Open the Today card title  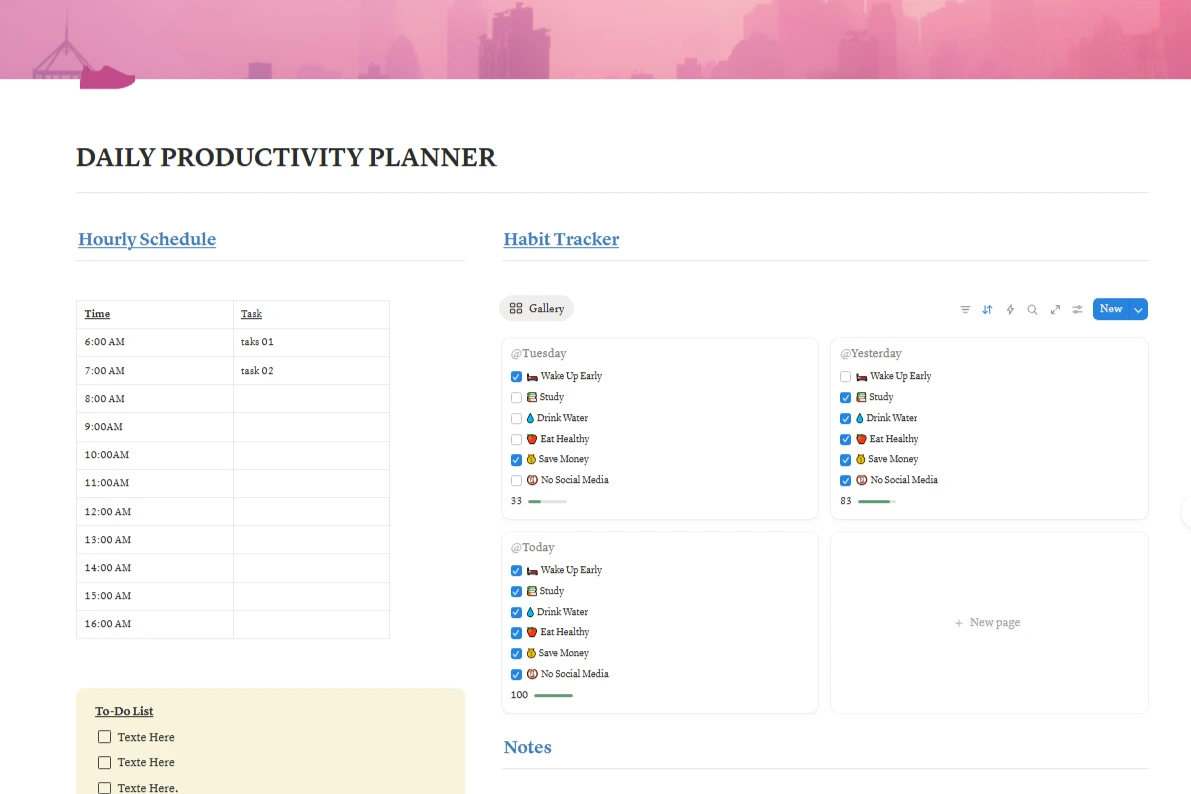[533, 547]
